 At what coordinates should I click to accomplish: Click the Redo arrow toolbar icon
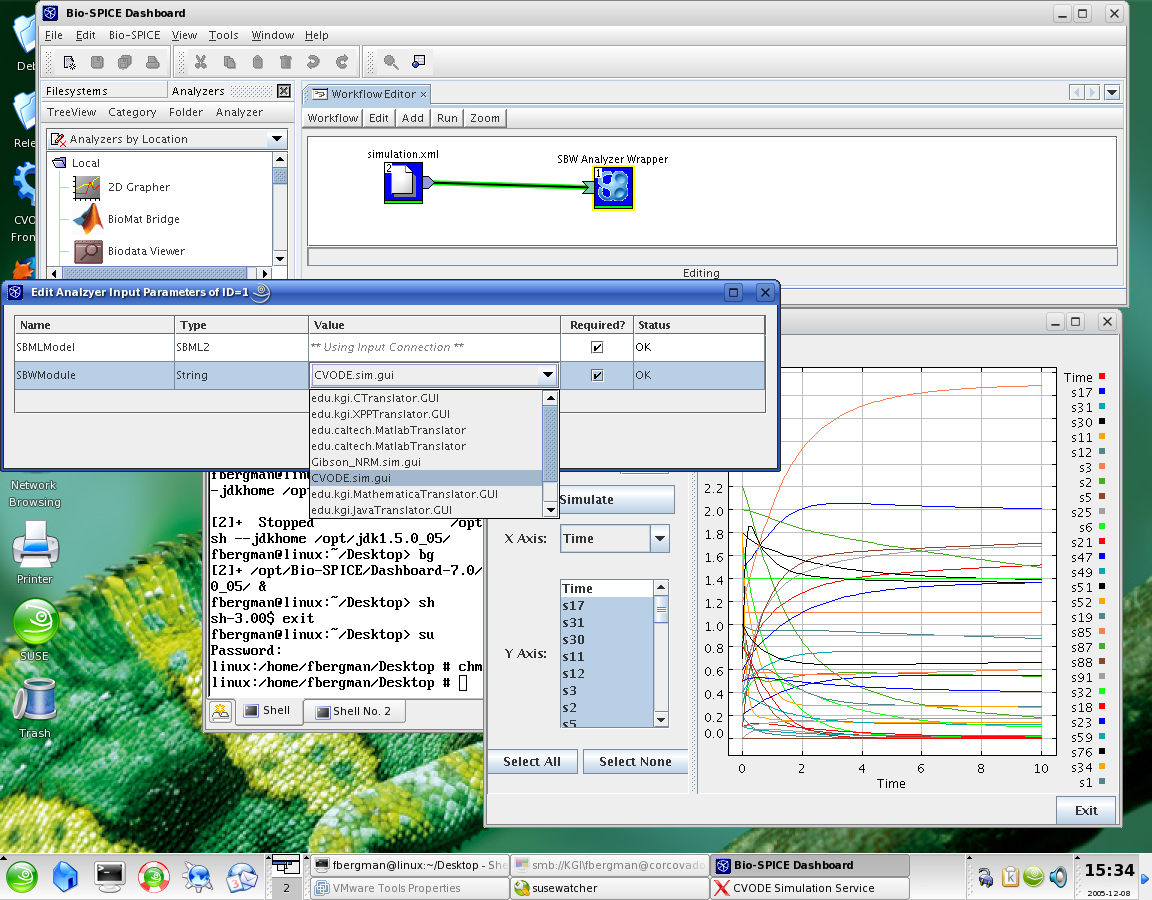[x=342, y=62]
